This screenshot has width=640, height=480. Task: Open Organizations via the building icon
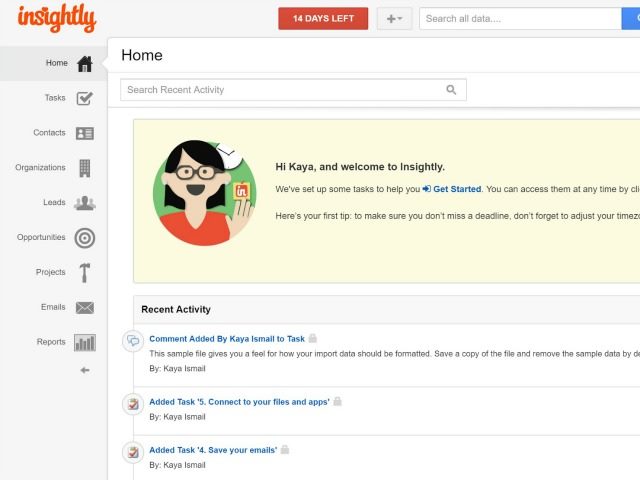85,168
